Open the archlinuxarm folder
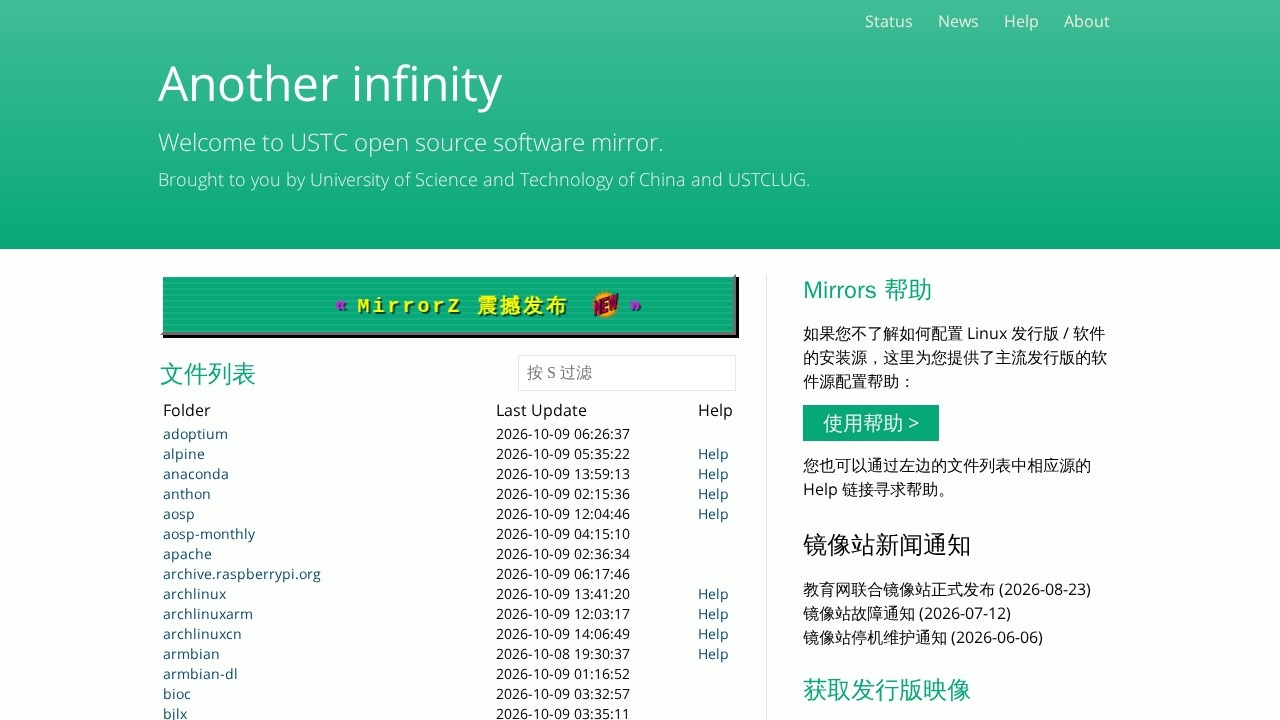The image size is (1280, 720). pyautogui.click(x=208, y=614)
